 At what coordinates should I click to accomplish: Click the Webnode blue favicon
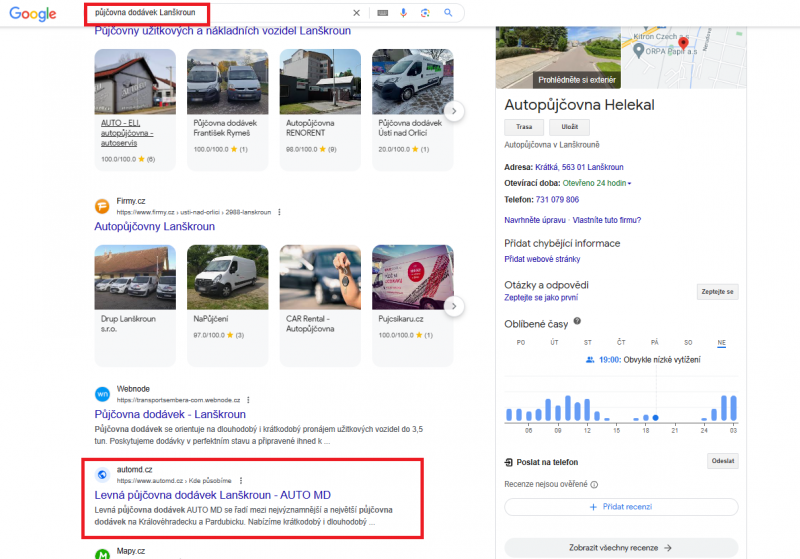click(103, 394)
